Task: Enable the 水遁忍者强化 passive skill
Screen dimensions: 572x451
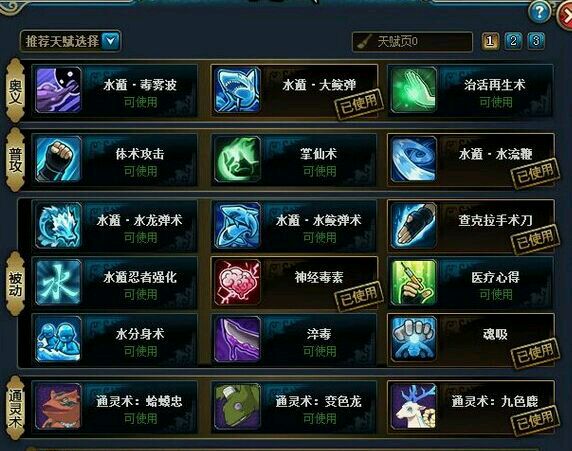Action: tap(115, 282)
